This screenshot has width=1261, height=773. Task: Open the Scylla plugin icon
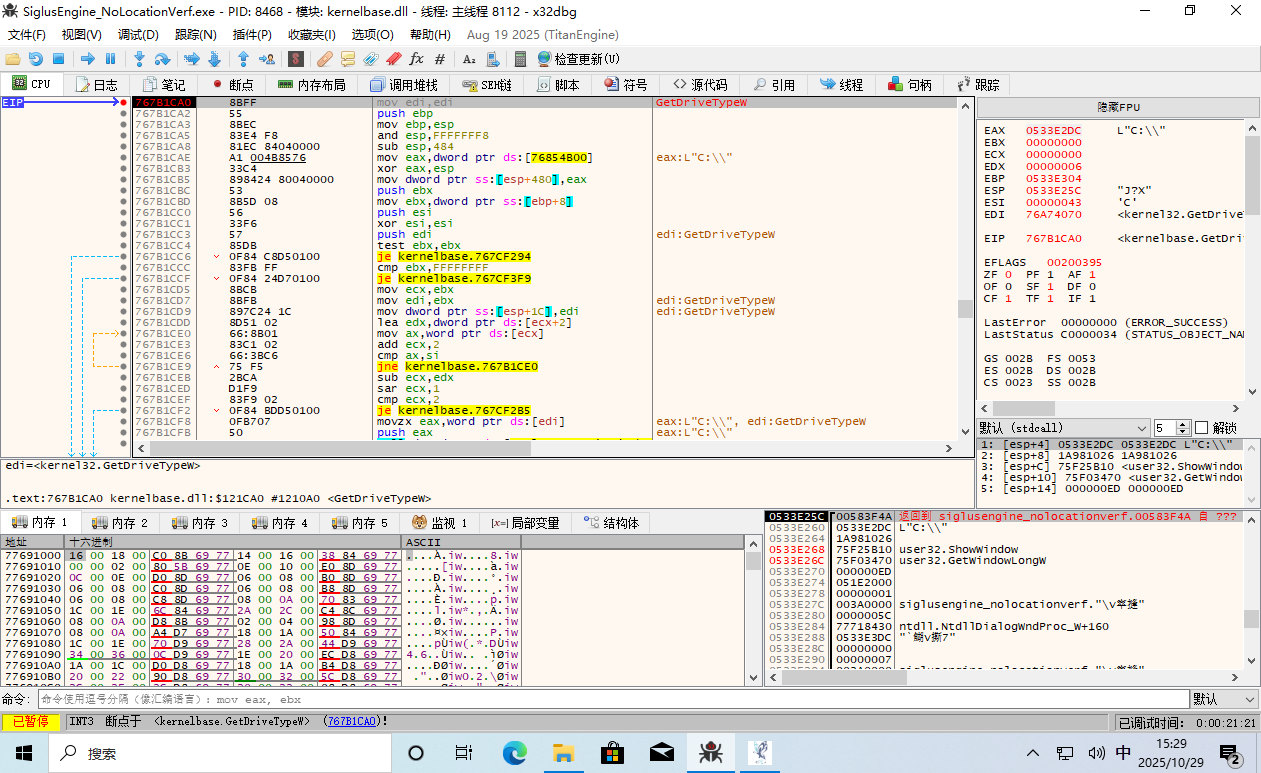(296, 59)
